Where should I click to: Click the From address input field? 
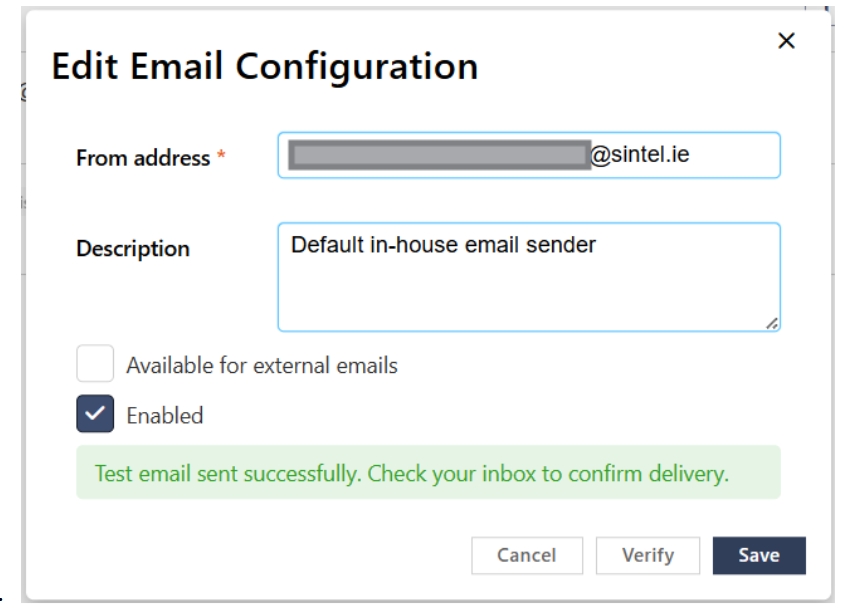click(529, 155)
